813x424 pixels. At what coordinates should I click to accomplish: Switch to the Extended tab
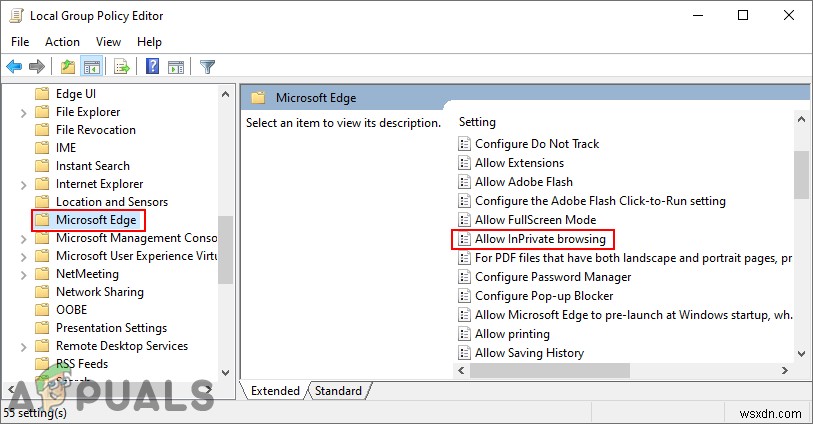coord(275,390)
